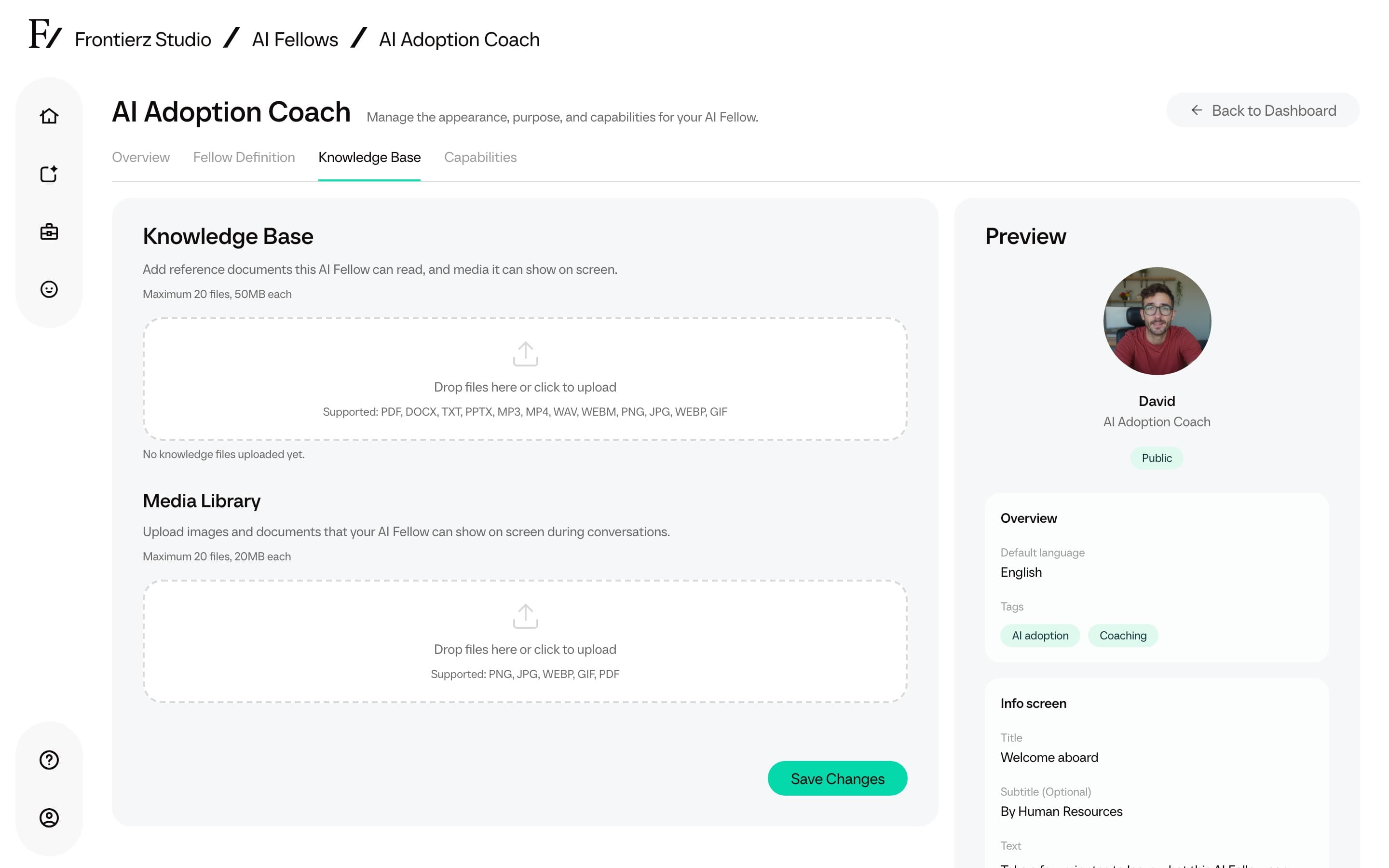
Task: Open the help question mark icon
Action: [49, 759]
